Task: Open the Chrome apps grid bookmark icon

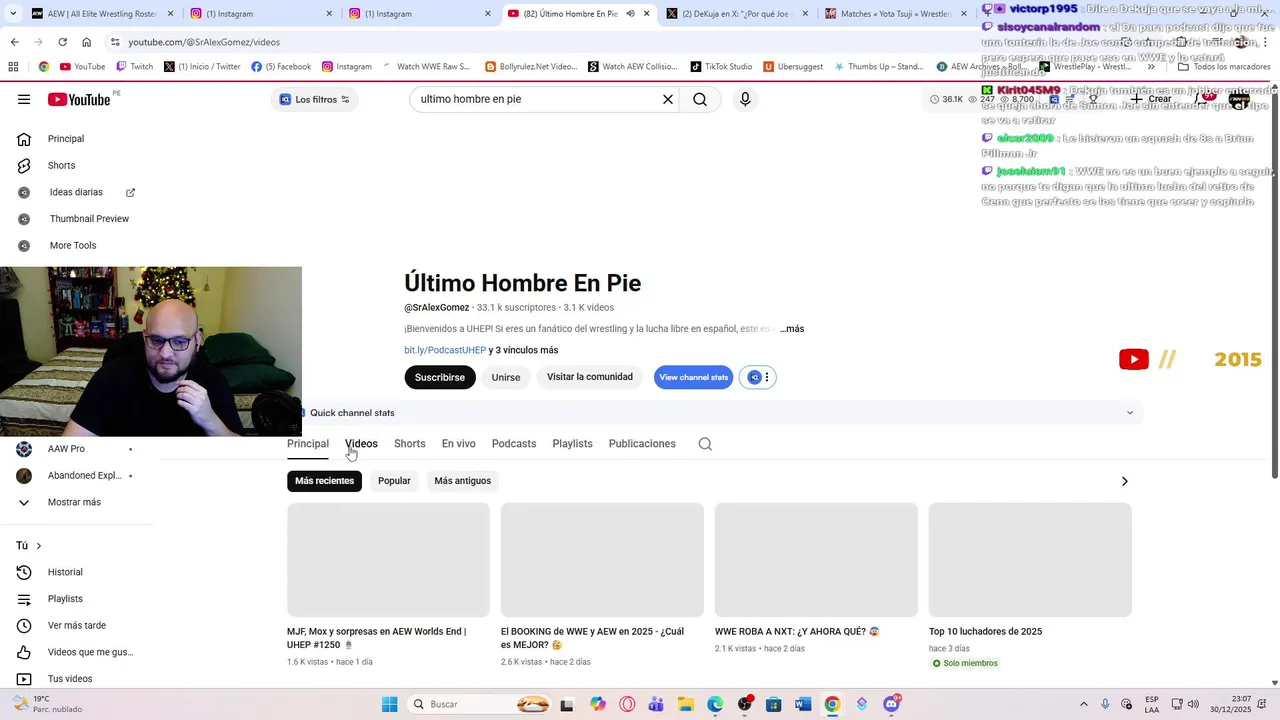Action: click(13, 67)
